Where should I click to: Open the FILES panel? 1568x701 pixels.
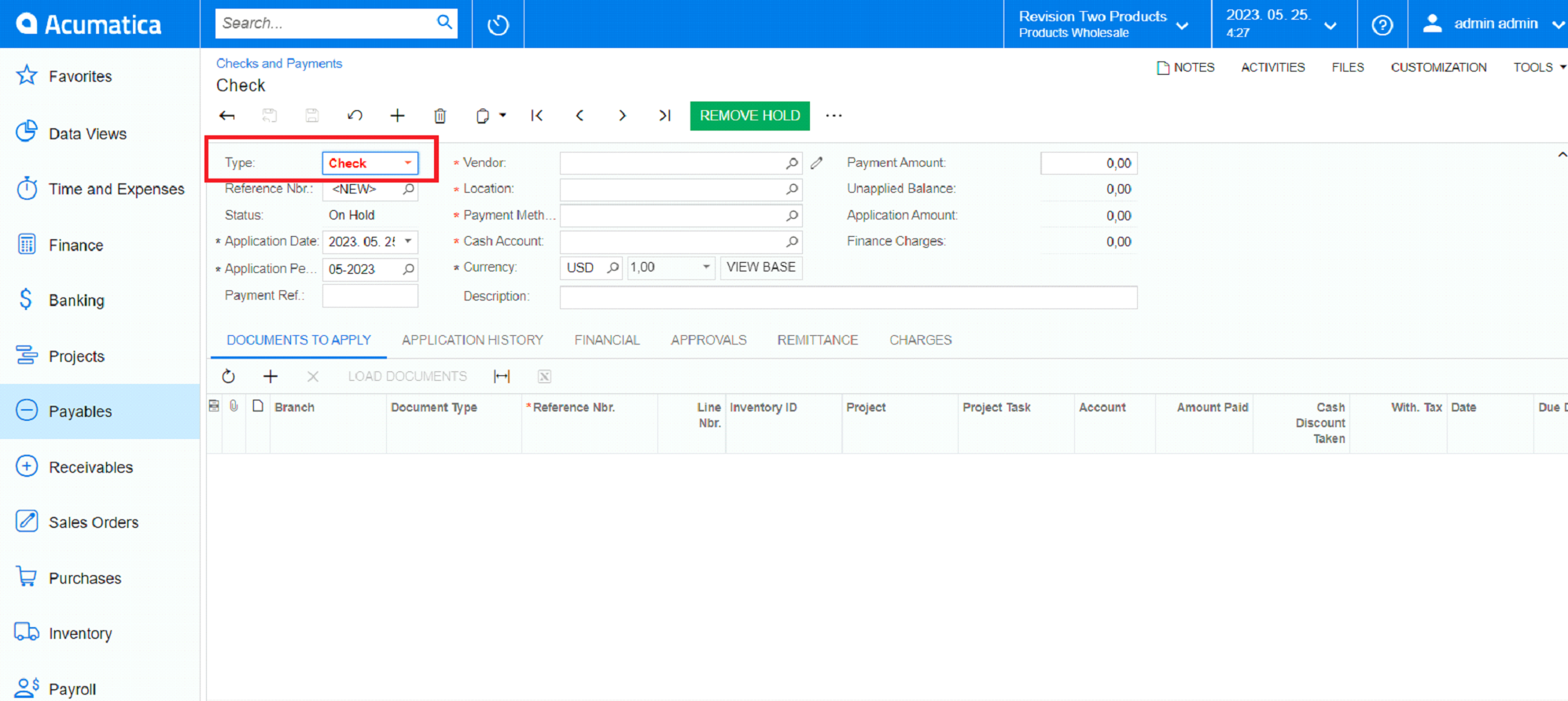(1348, 68)
